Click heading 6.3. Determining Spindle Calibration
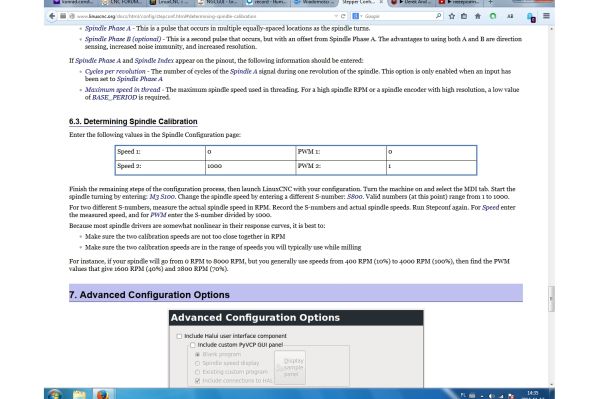Image resolution: width=599 pixels, height=399 pixels. 133,122
